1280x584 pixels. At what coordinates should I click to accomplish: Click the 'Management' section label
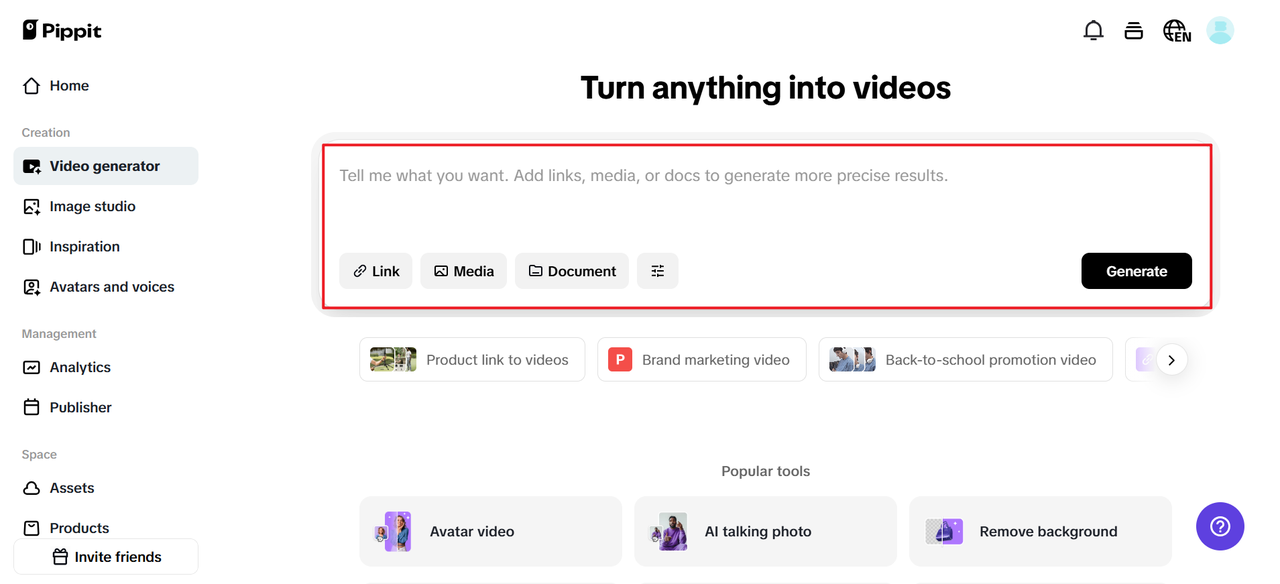coord(59,334)
